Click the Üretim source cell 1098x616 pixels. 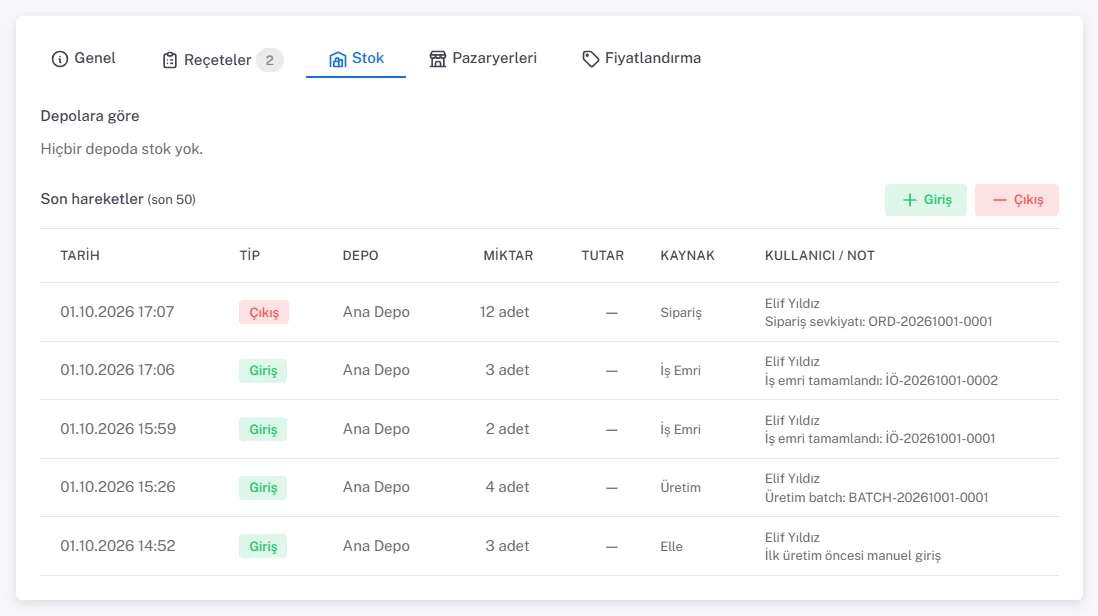click(x=681, y=487)
